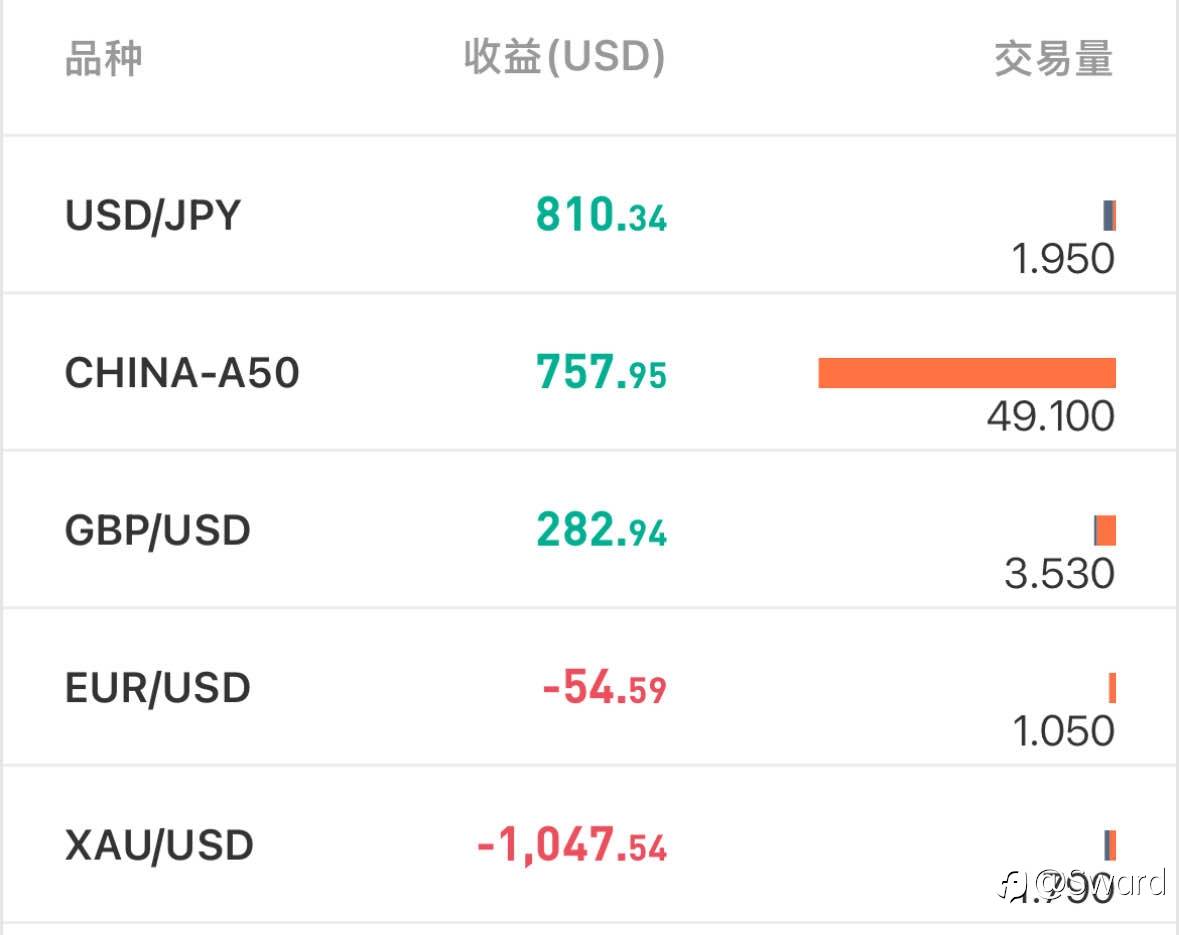Open the XAU/USD instrument row
Viewport: 1179px width, 935px height.
[x=159, y=846]
